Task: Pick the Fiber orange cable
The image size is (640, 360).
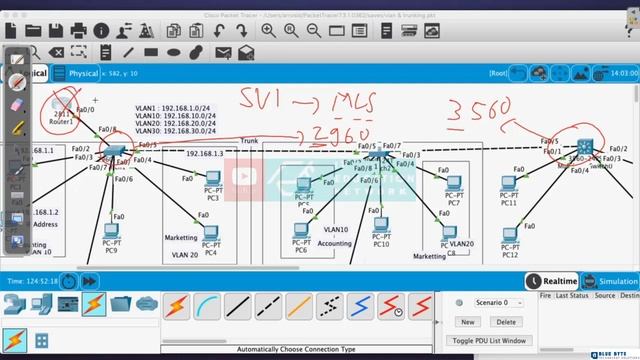Action: coord(299,307)
